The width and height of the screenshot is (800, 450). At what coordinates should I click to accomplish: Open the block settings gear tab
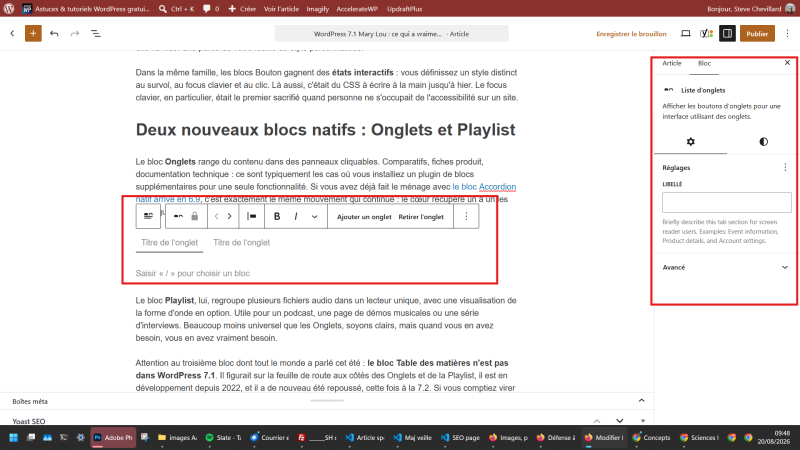pyautogui.click(x=691, y=142)
